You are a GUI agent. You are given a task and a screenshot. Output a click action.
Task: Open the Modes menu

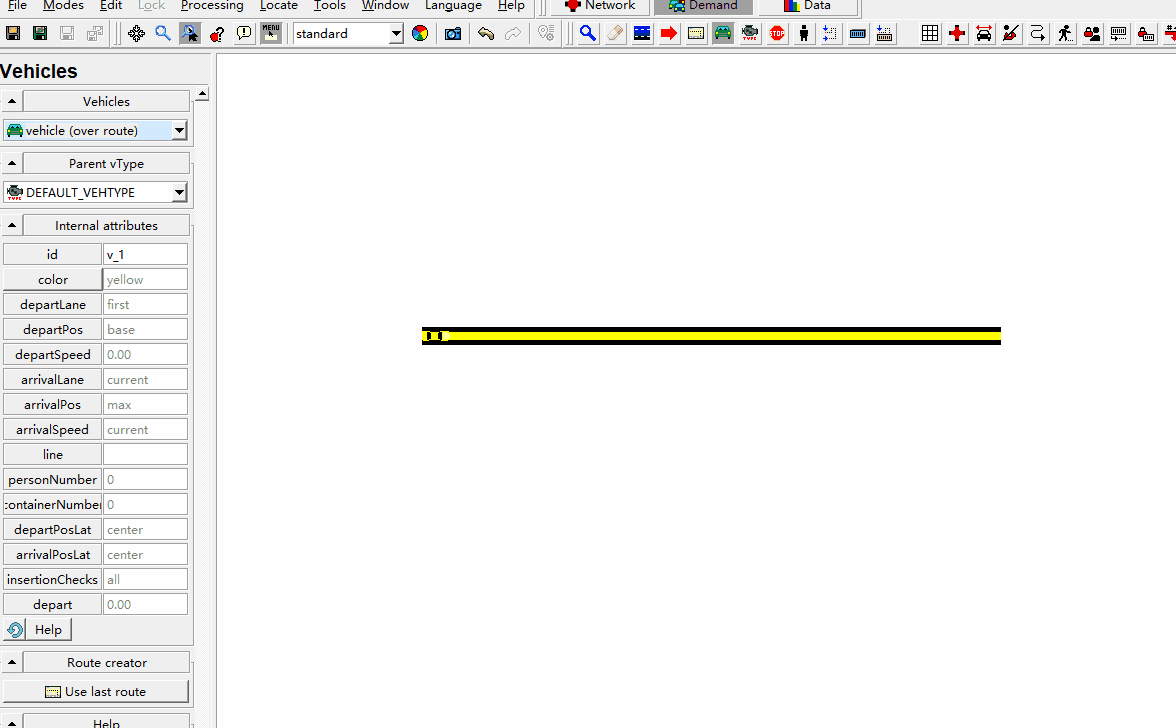63,5
